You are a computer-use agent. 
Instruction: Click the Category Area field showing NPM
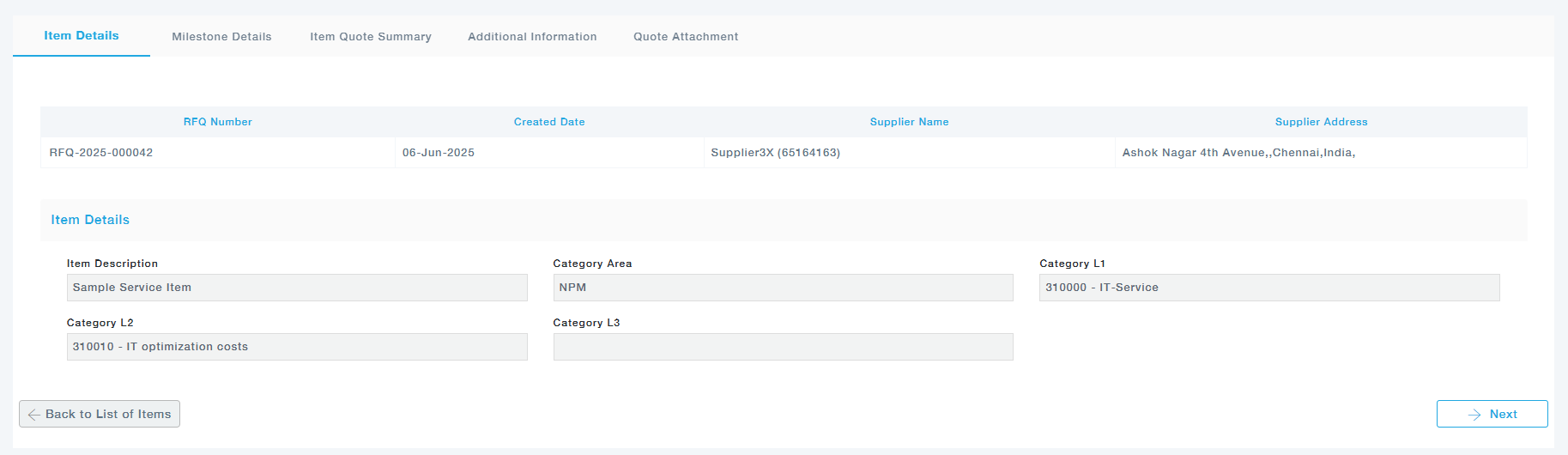(783, 288)
